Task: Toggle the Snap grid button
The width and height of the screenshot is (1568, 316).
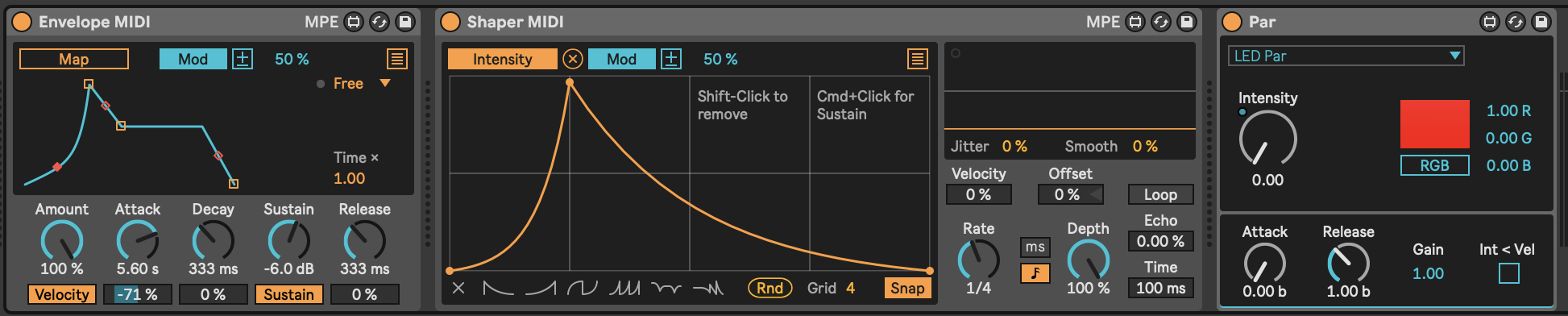Action: [907, 288]
